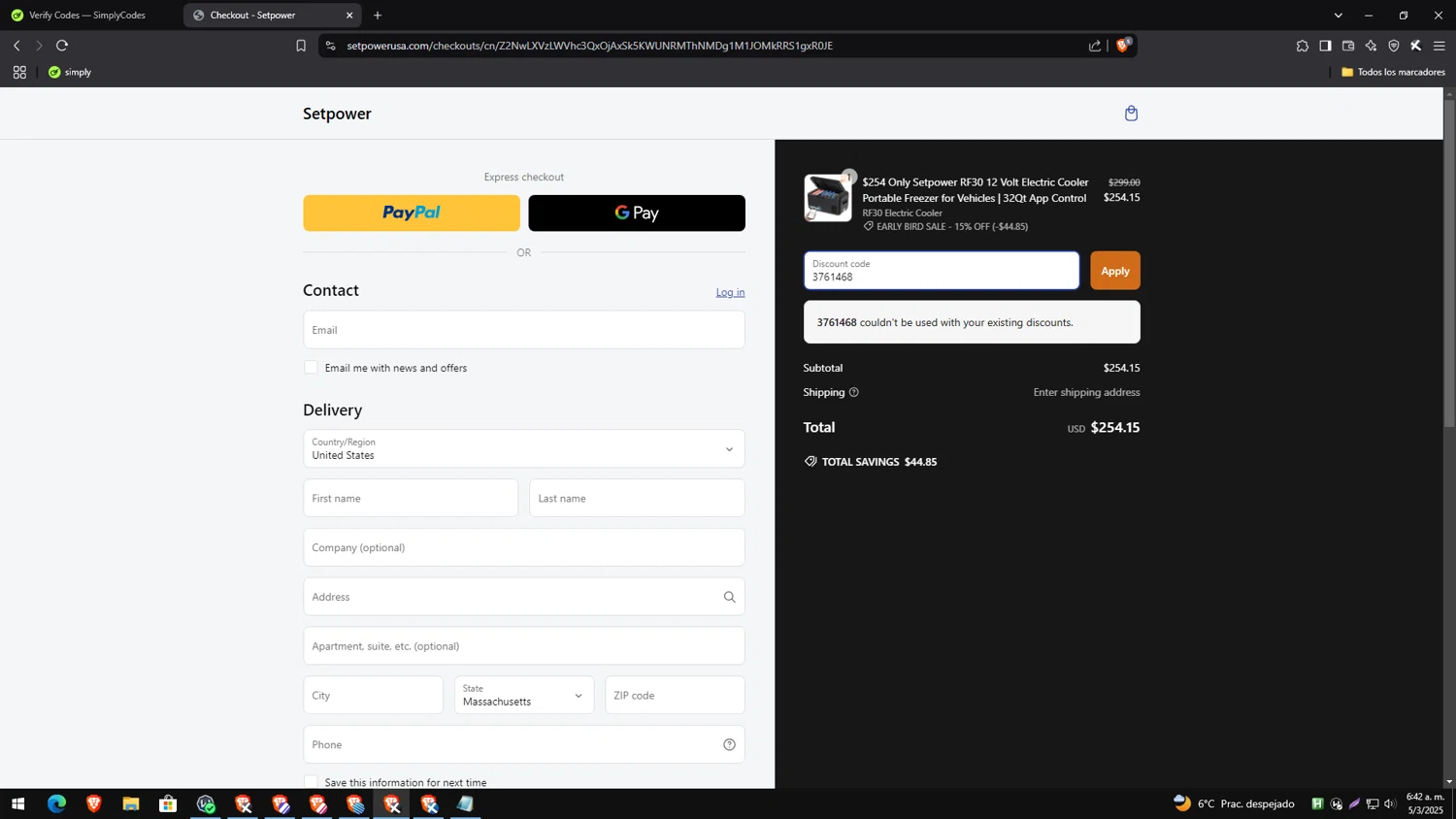Open the browser hamburger menu
The width and height of the screenshot is (1456, 819).
(1439, 46)
